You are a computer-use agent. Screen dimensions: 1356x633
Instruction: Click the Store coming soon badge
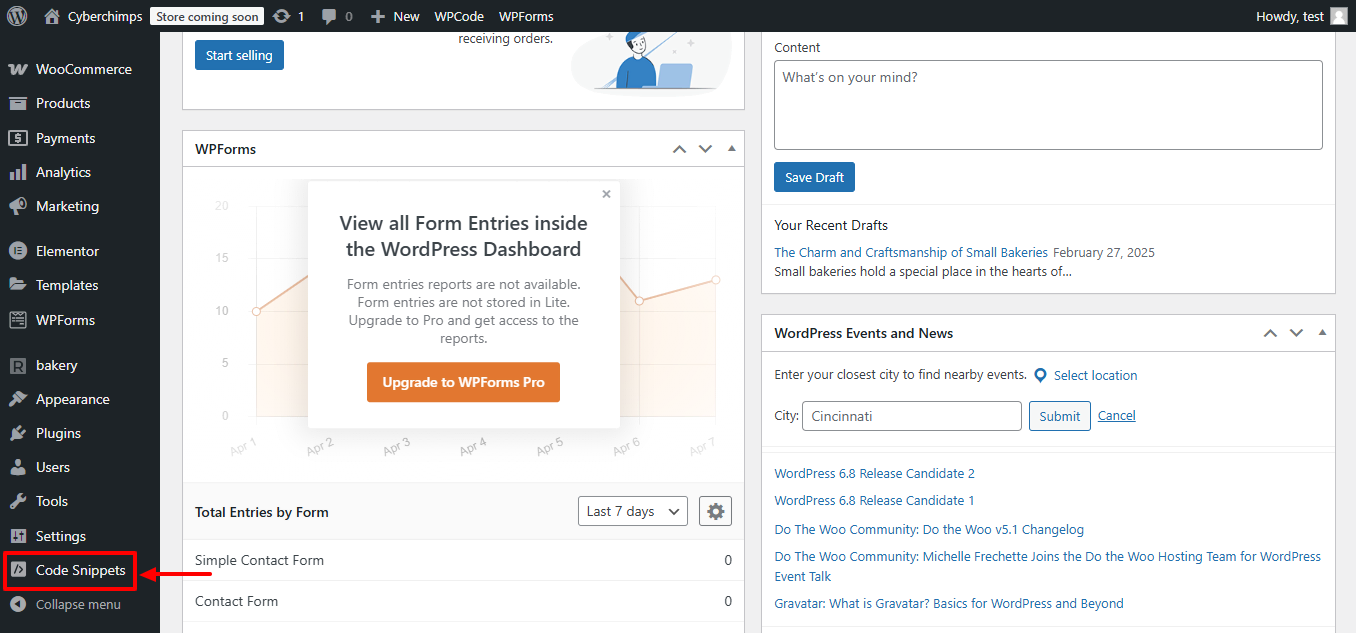207,16
